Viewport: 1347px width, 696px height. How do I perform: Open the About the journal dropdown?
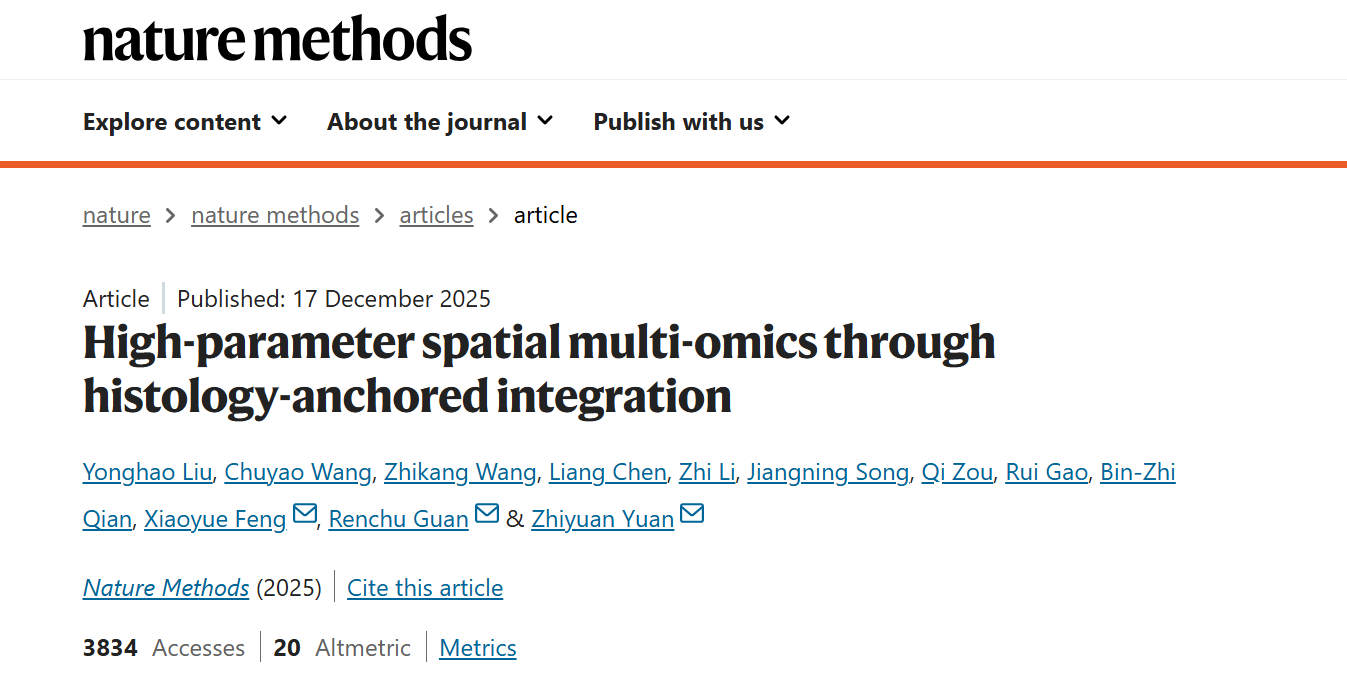point(440,122)
